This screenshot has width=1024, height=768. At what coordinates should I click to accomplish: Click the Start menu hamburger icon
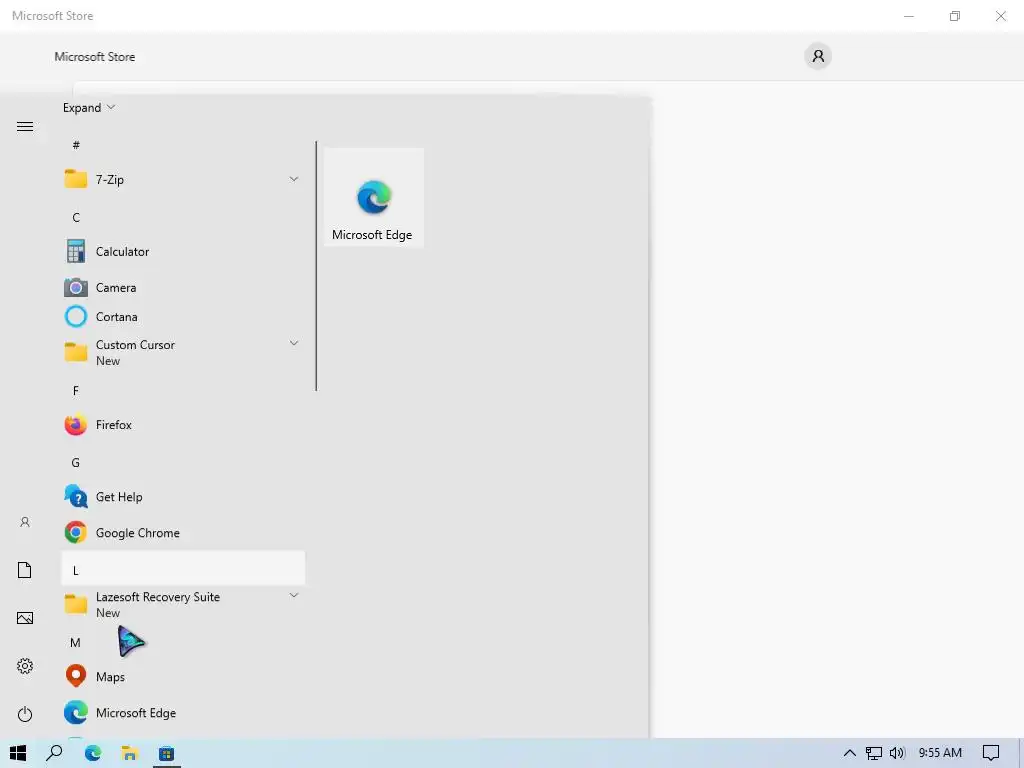click(x=25, y=127)
